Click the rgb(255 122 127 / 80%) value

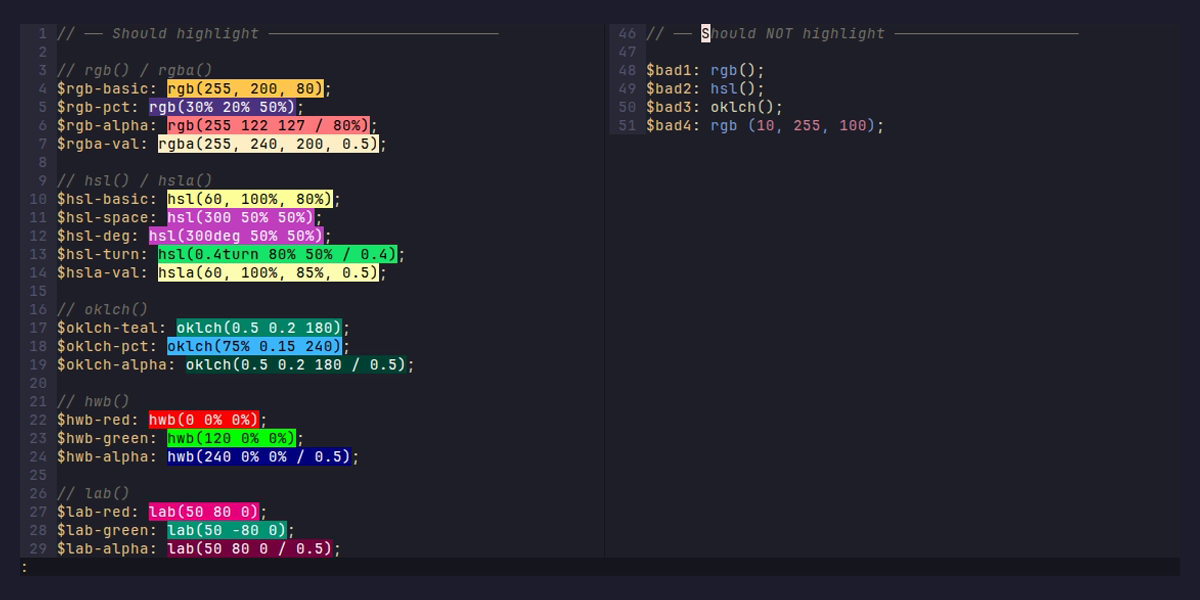tap(268, 125)
